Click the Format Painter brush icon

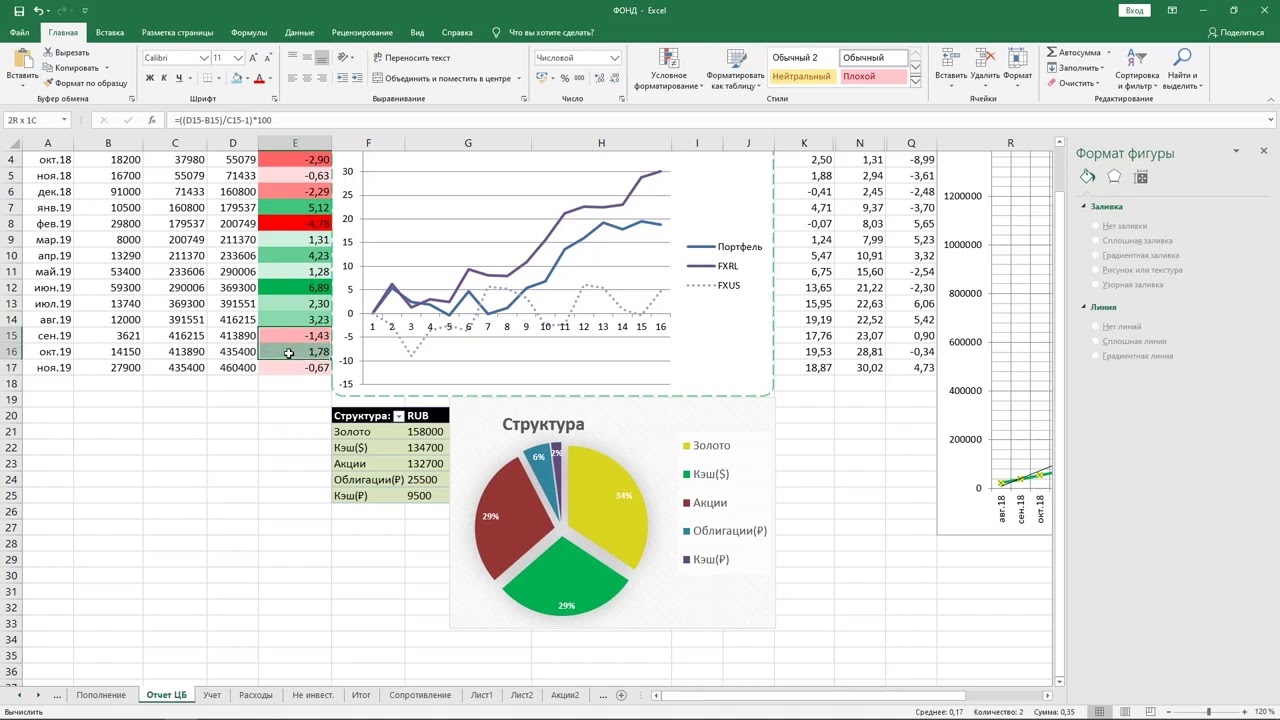[x=48, y=83]
